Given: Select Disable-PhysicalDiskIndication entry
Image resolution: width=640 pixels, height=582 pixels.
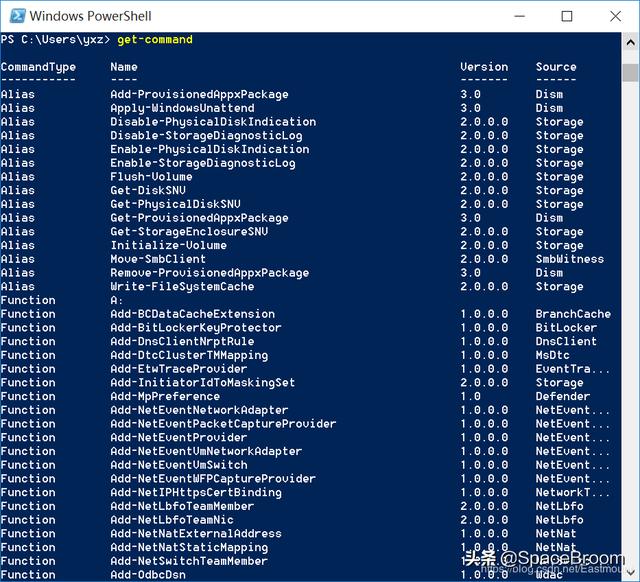Looking at the screenshot, I should pos(213,122).
